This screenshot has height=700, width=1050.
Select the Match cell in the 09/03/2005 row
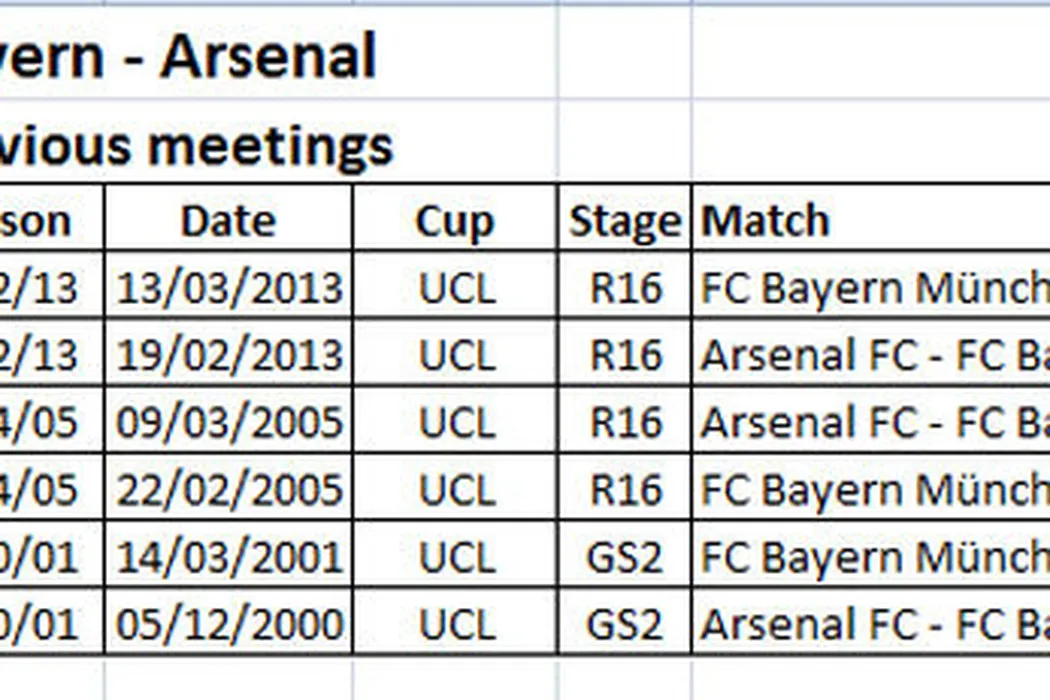[872, 422]
